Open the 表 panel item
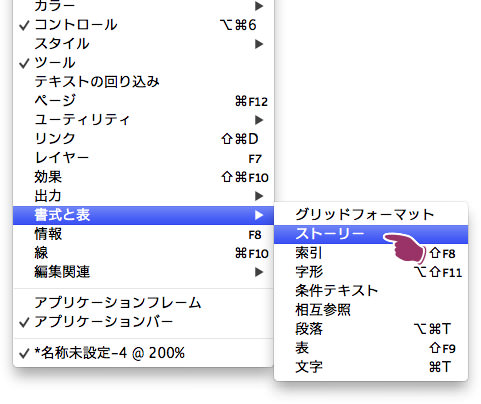The image size is (481, 404). (x=371, y=348)
